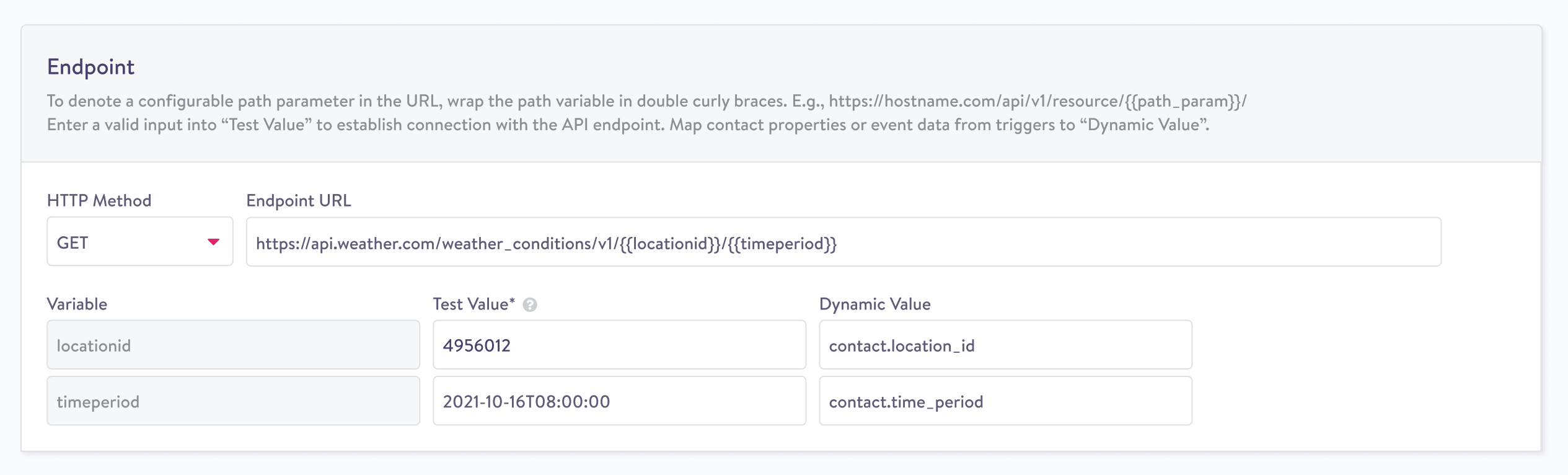Click the timeperiod variable field
The image size is (1568, 475).
(x=233, y=401)
